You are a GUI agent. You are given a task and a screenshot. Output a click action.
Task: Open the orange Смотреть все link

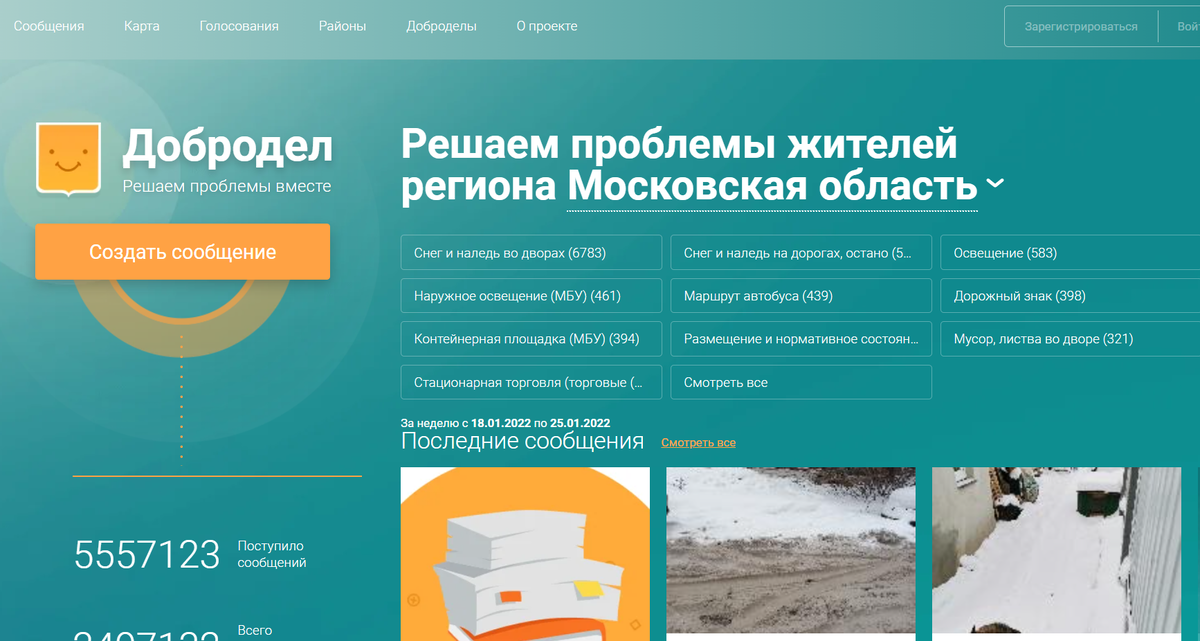tap(698, 442)
